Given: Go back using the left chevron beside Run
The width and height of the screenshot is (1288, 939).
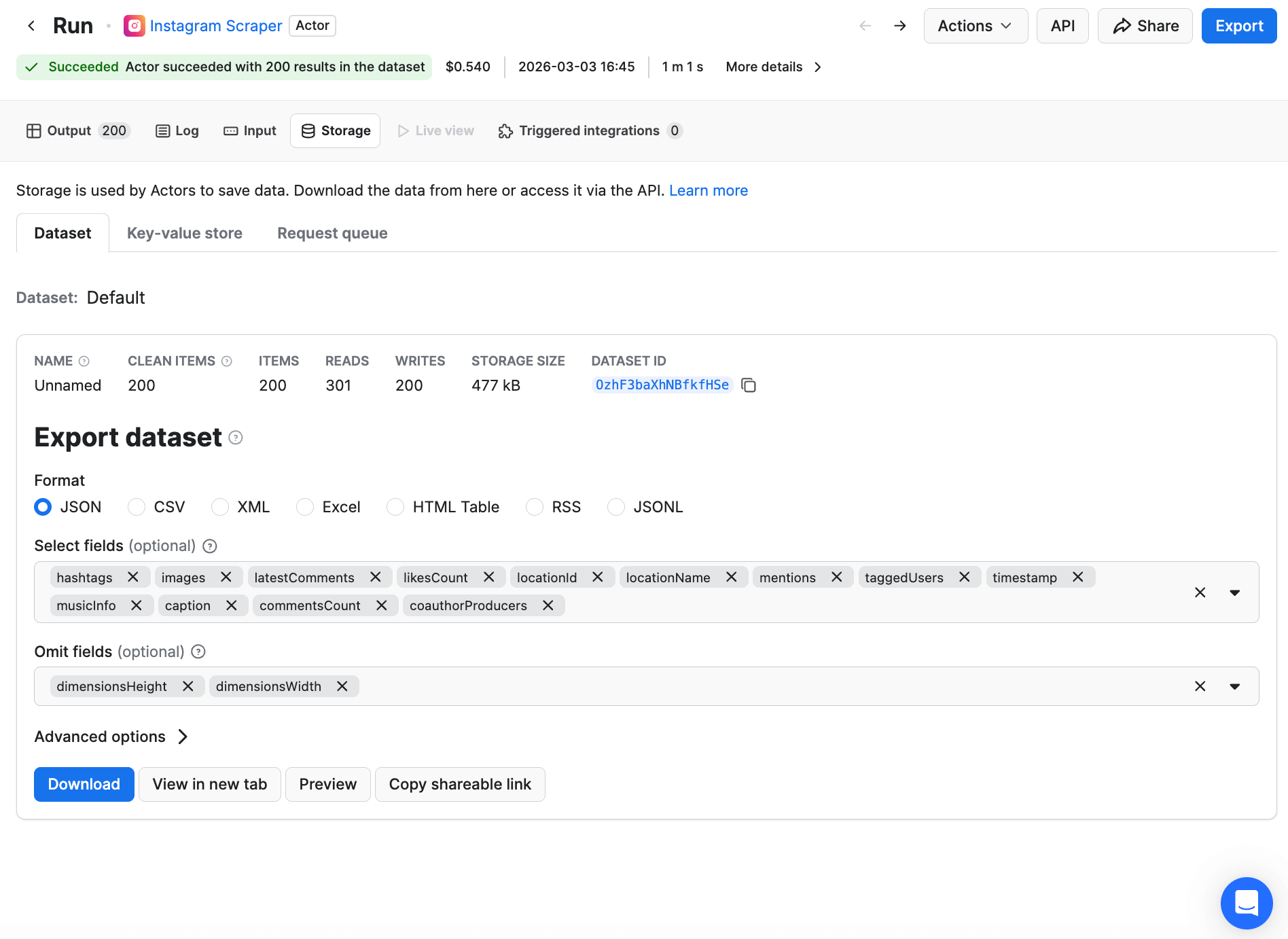Looking at the screenshot, I should click(31, 26).
